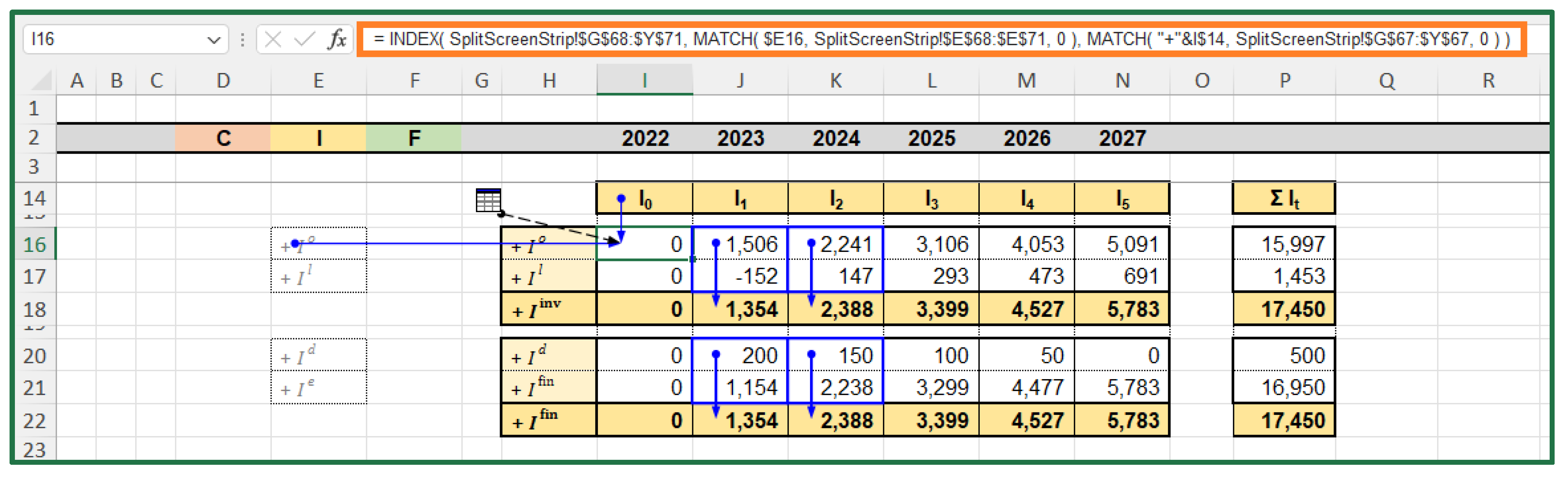Click the + I d label in column E
The height and width of the screenshot is (477, 1568).
318,355
